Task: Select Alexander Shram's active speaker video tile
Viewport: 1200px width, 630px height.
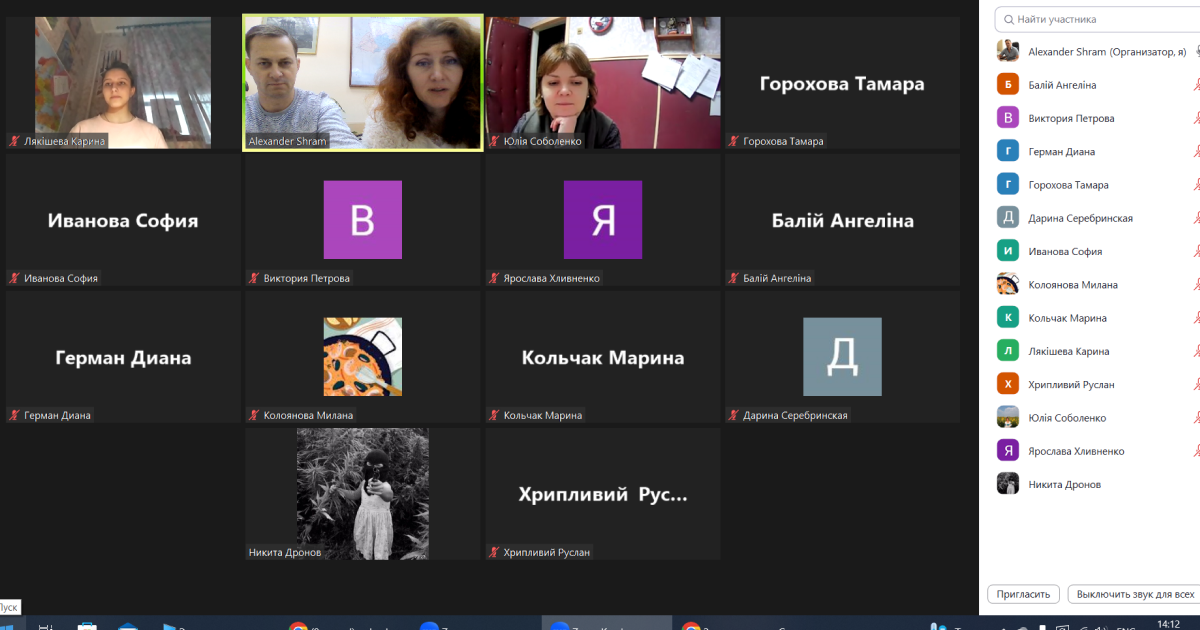Action: [363, 82]
